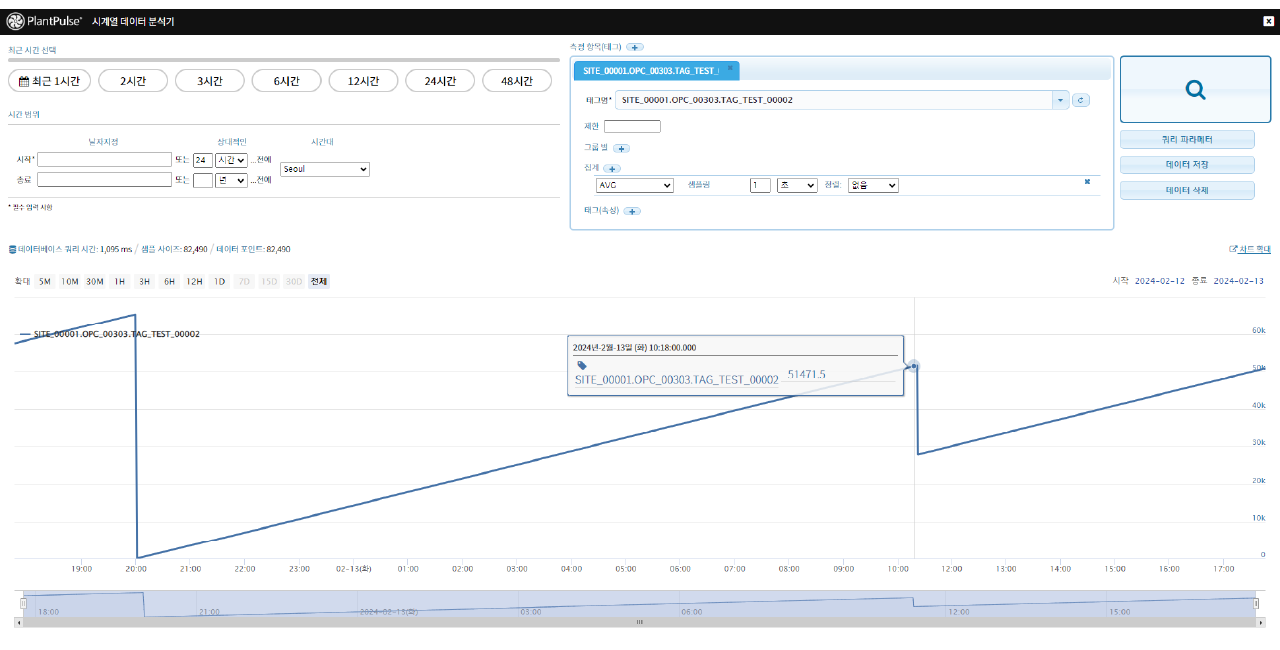Click the chart navigator horizontal scrollbar handle
This screenshot has width=1280, height=650.
pyautogui.click(x=640, y=622)
